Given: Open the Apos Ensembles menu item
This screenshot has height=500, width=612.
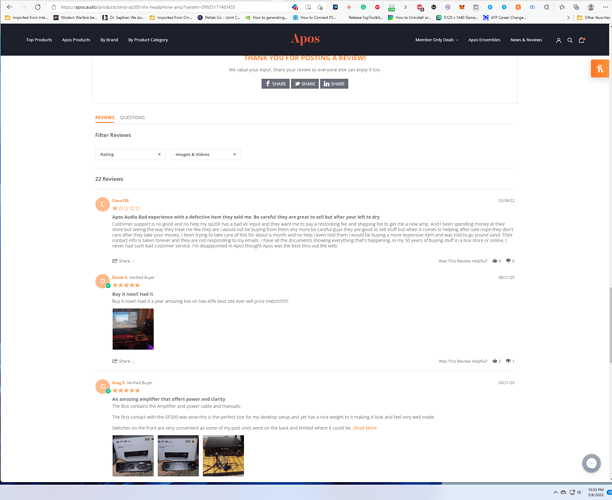Looking at the screenshot, I should pos(484,40).
